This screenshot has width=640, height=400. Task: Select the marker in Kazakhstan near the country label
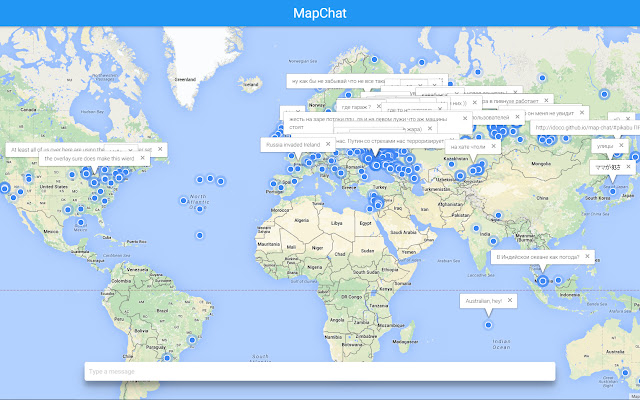point(451,164)
